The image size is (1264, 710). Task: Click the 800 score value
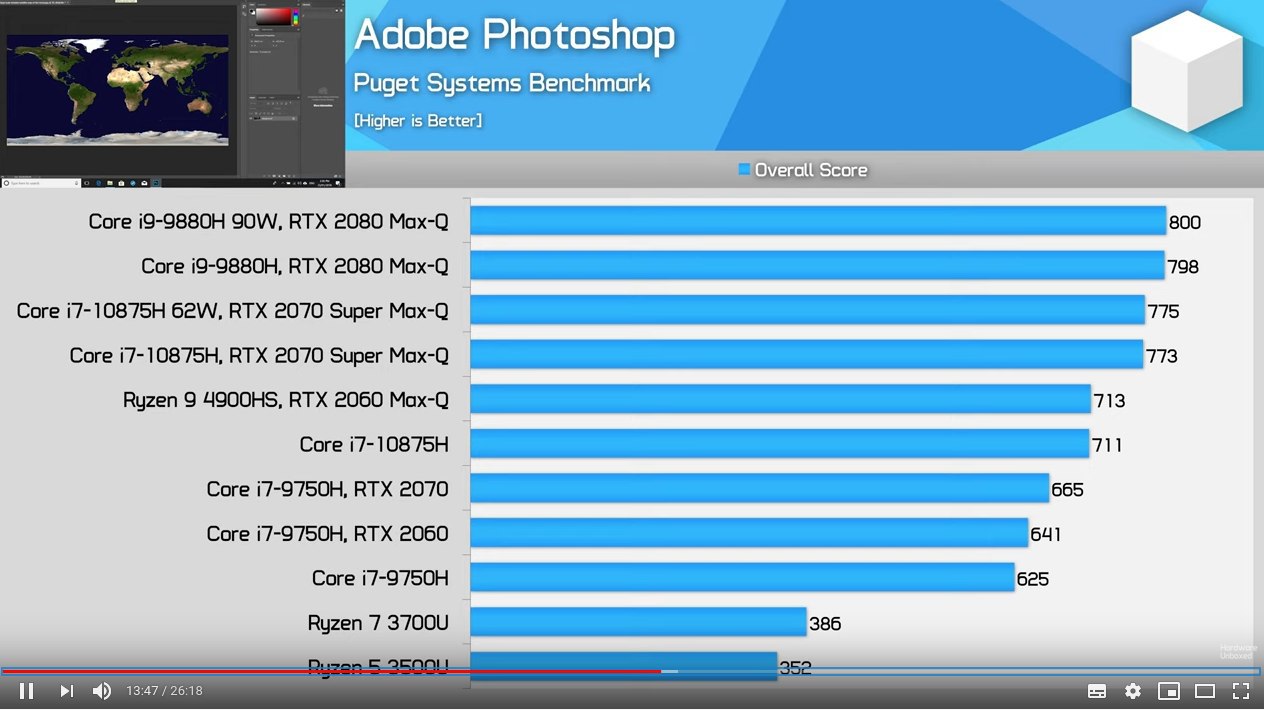tap(1185, 223)
